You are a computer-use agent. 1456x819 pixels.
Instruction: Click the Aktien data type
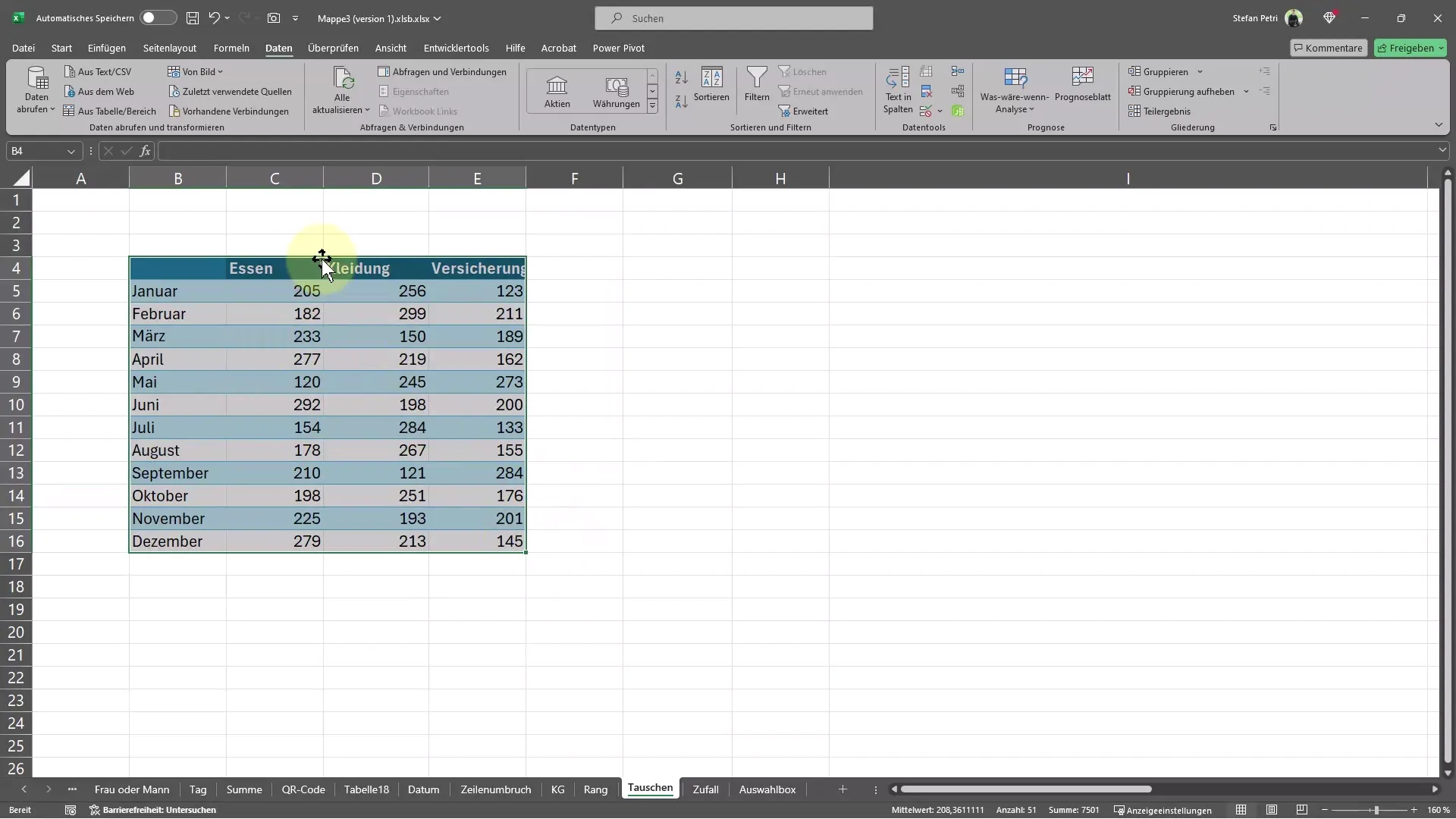[x=557, y=92]
